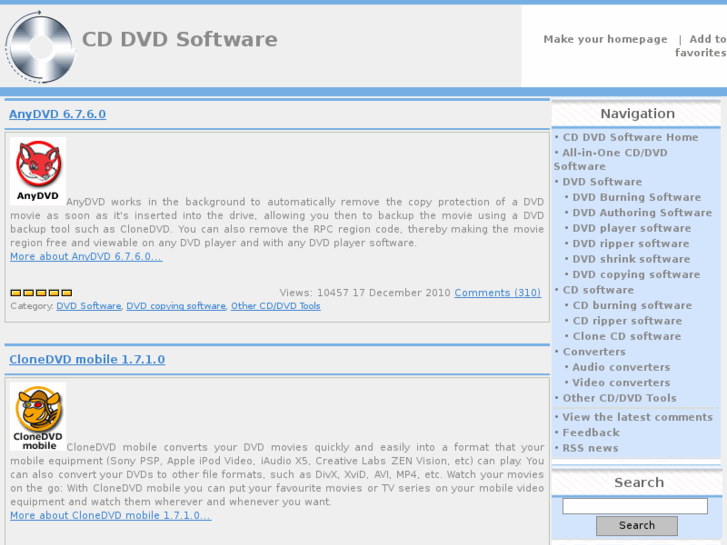Image resolution: width=727 pixels, height=545 pixels.
Task: Click the AnyDVD fox logo image
Action: click(x=38, y=171)
